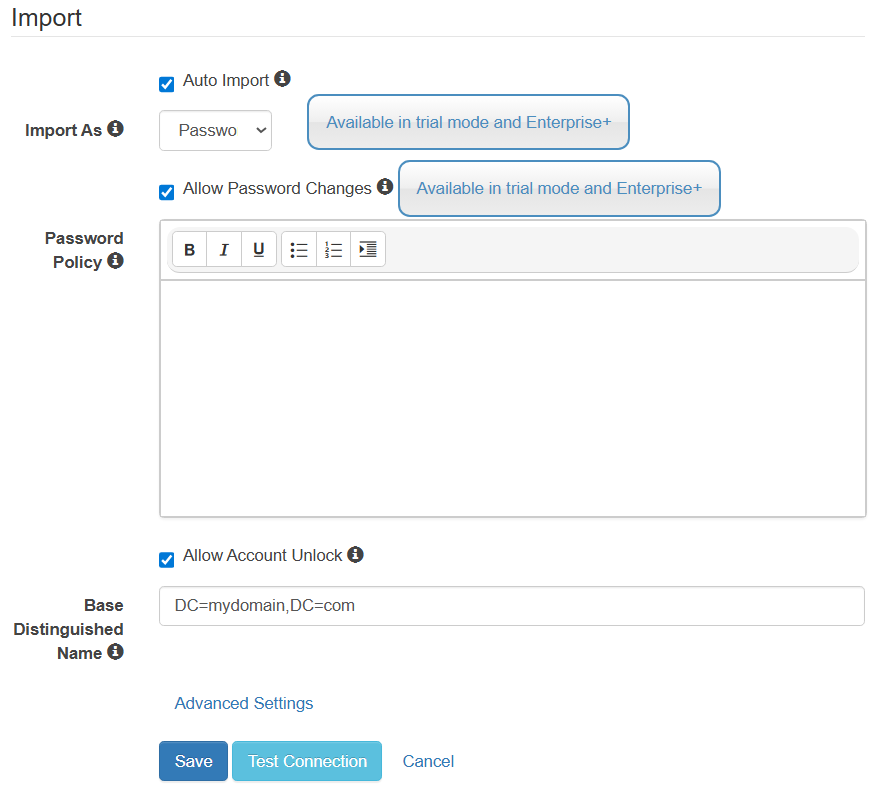
Task: Click the Save button
Action: point(193,761)
